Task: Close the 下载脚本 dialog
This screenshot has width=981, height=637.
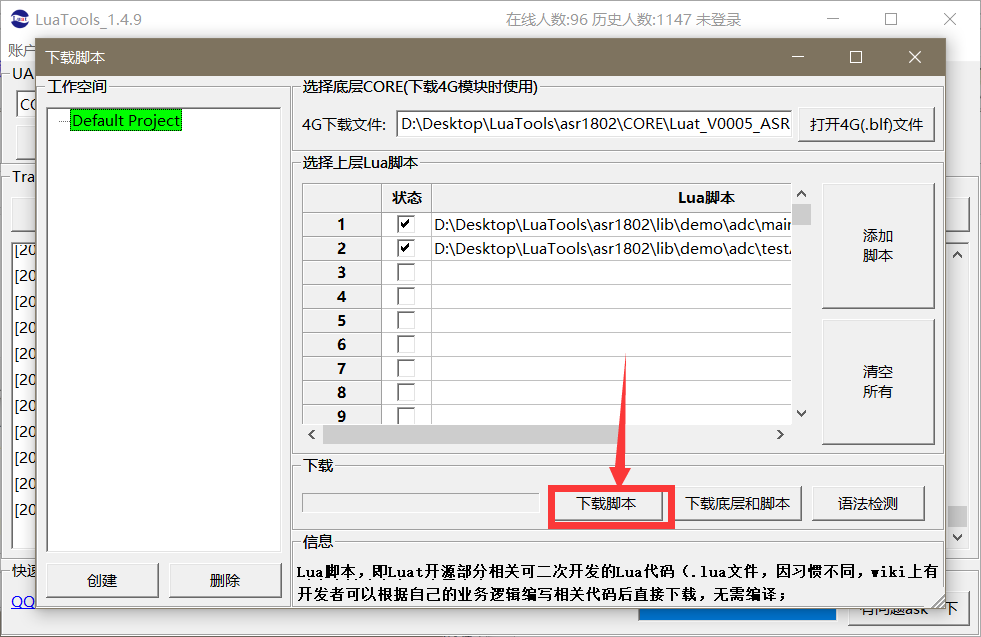Action: [x=915, y=58]
